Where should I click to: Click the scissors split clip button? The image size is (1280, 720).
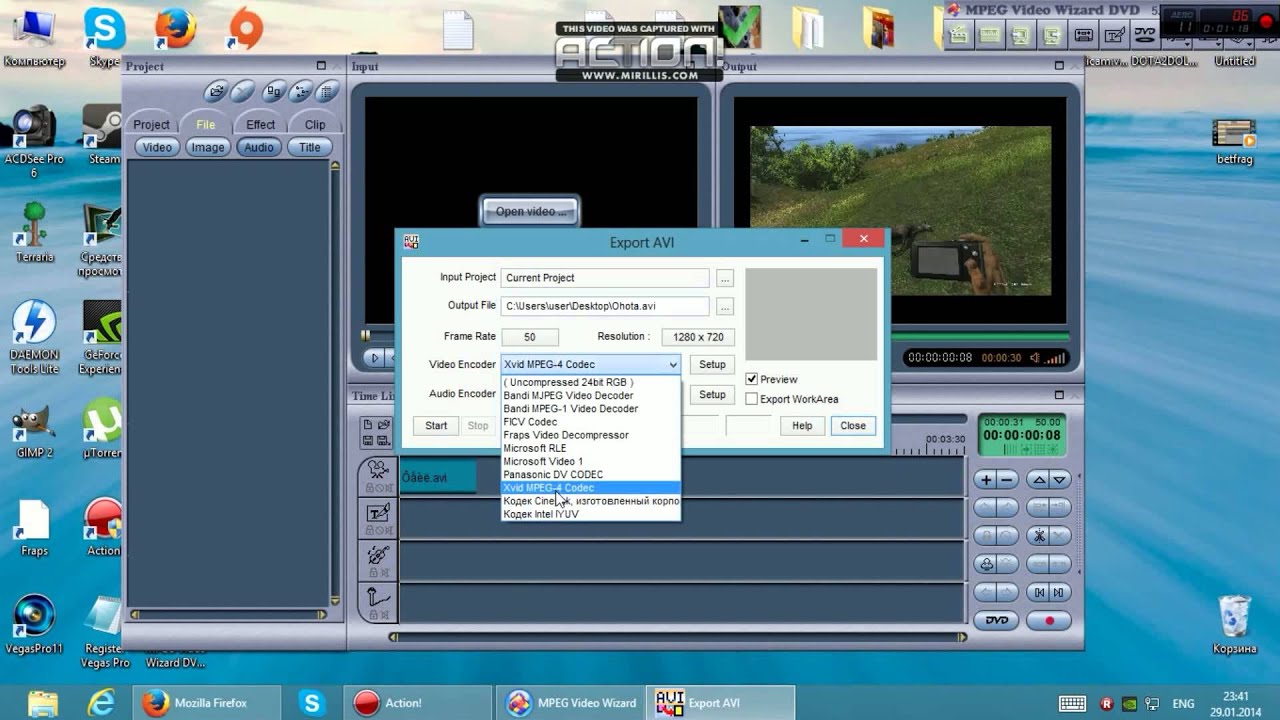click(x=1040, y=536)
